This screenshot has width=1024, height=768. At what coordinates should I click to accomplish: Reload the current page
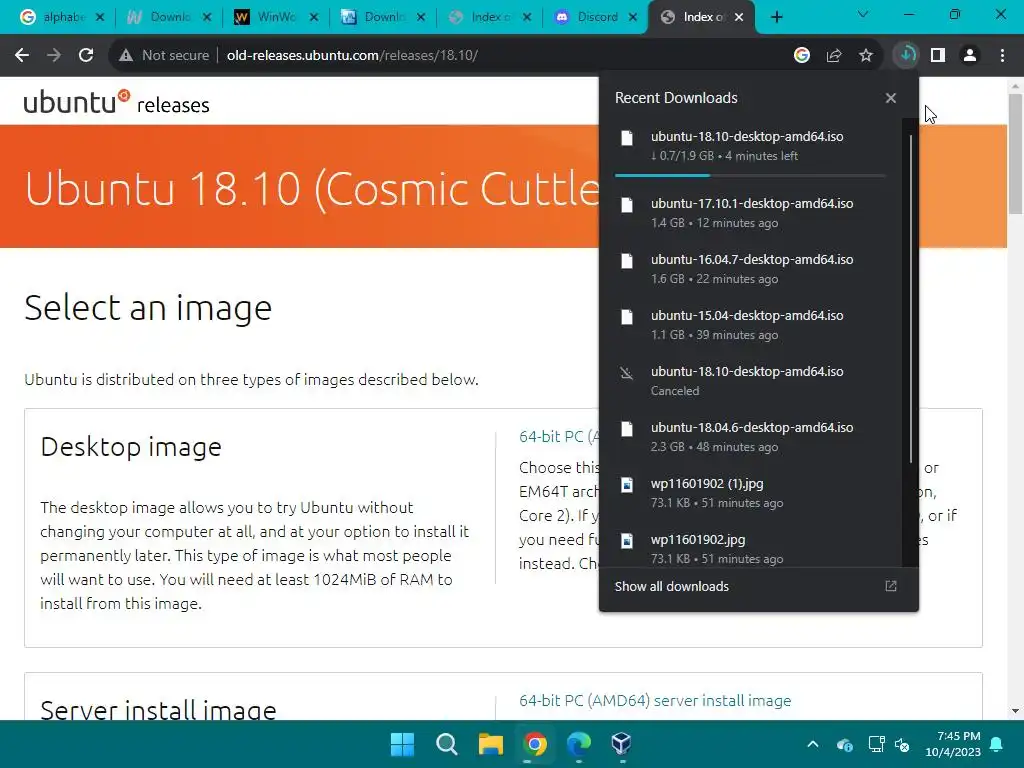click(x=86, y=56)
